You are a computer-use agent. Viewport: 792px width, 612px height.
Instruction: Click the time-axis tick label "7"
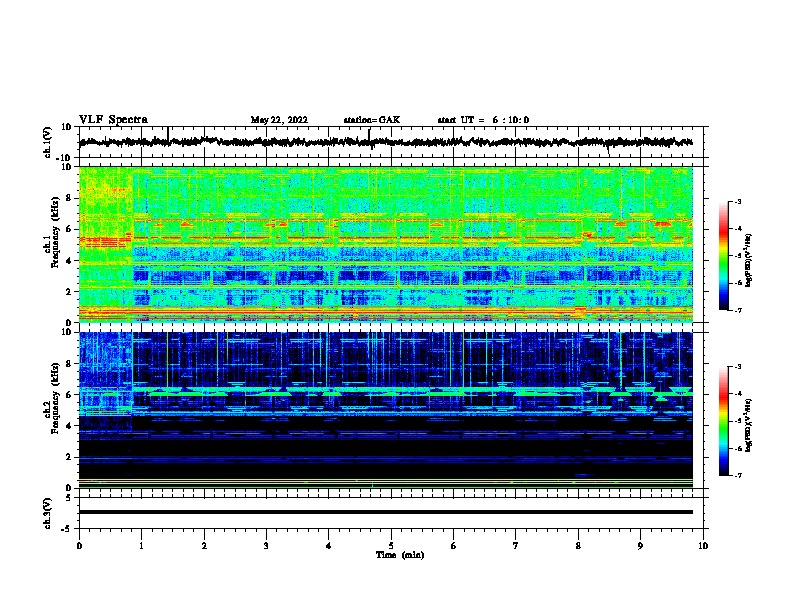tap(516, 546)
